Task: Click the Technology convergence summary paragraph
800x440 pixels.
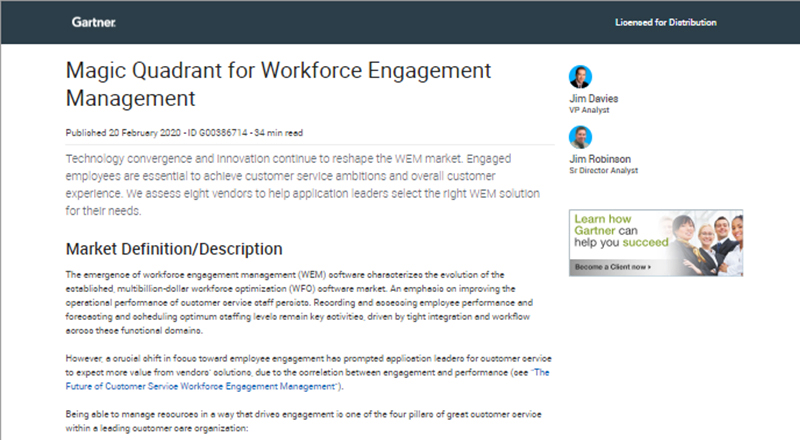Action: click(x=303, y=185)
